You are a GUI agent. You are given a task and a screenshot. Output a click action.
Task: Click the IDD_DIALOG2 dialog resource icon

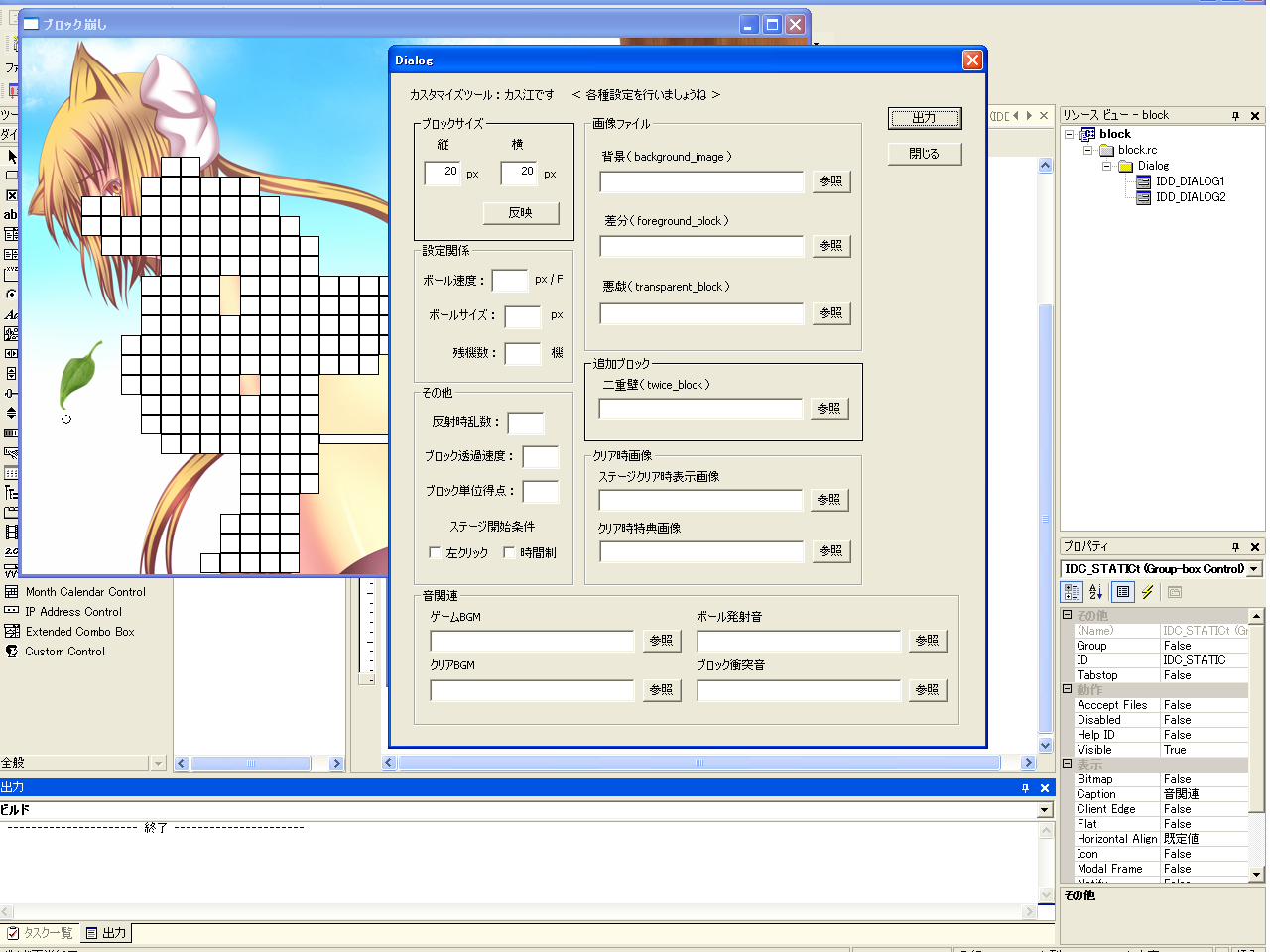(1144, 197)
